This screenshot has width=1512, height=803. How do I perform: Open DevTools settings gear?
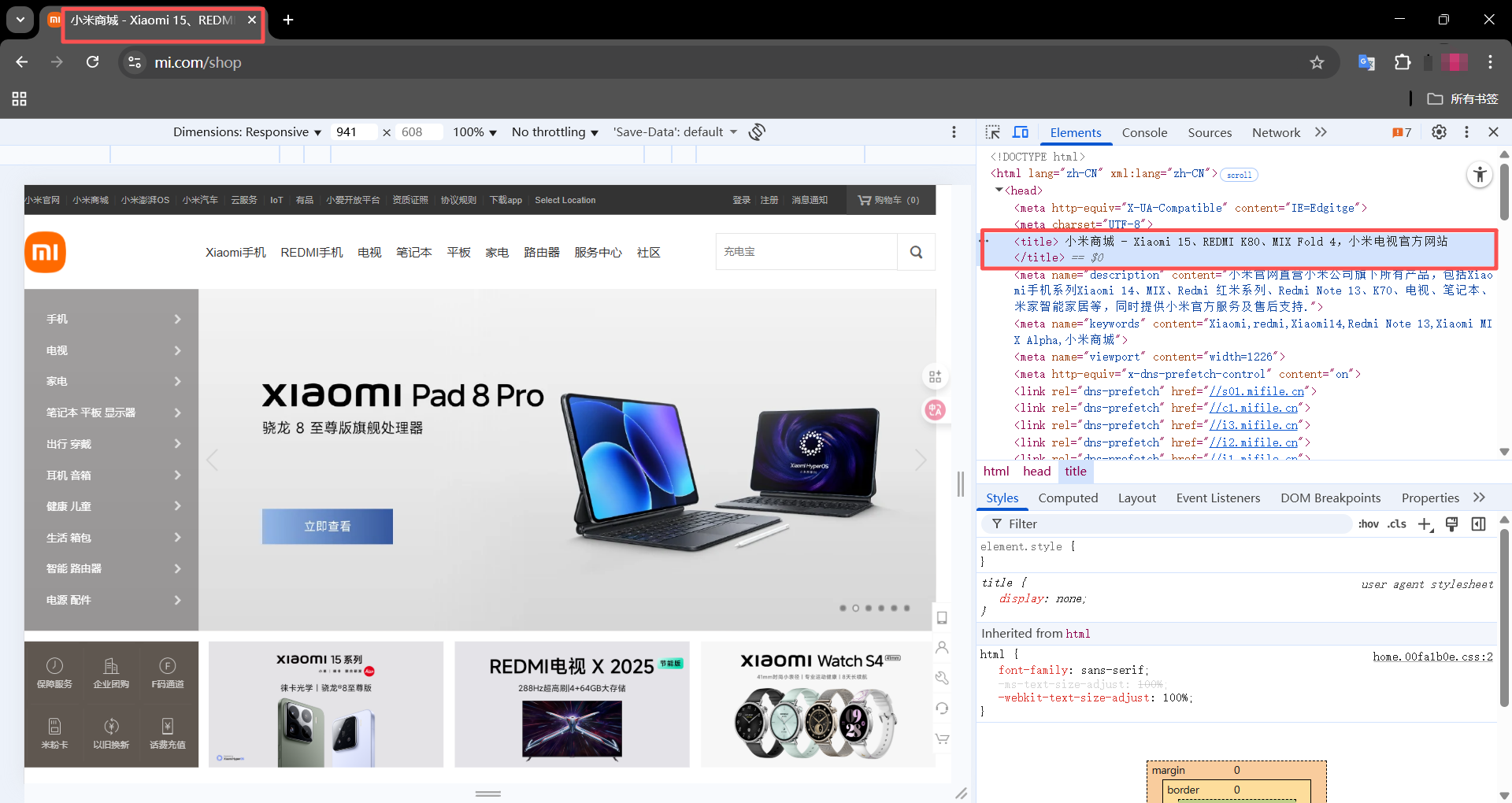1439,132
